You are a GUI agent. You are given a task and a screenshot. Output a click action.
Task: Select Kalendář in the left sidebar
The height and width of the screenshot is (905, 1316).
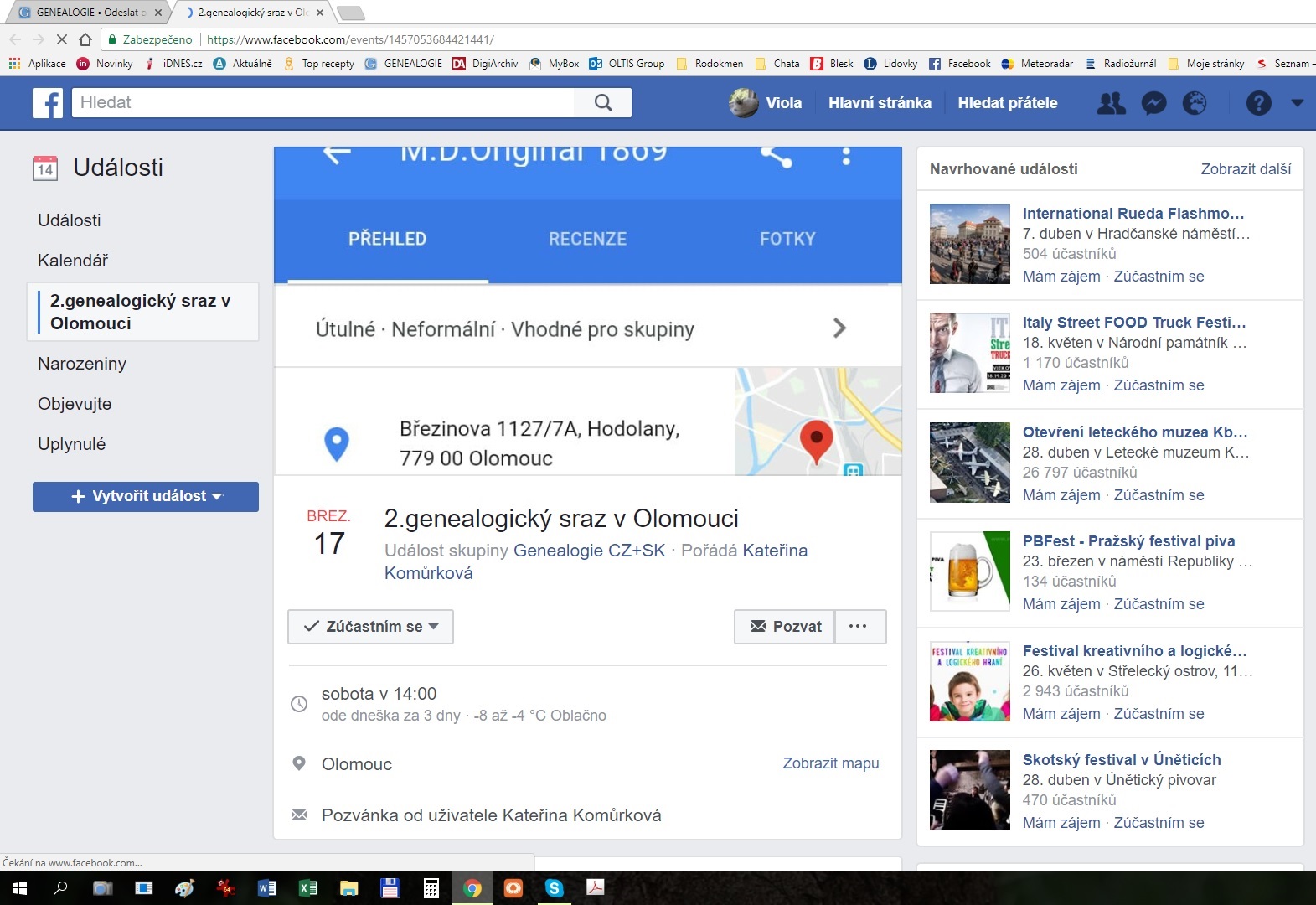point(73,261)
